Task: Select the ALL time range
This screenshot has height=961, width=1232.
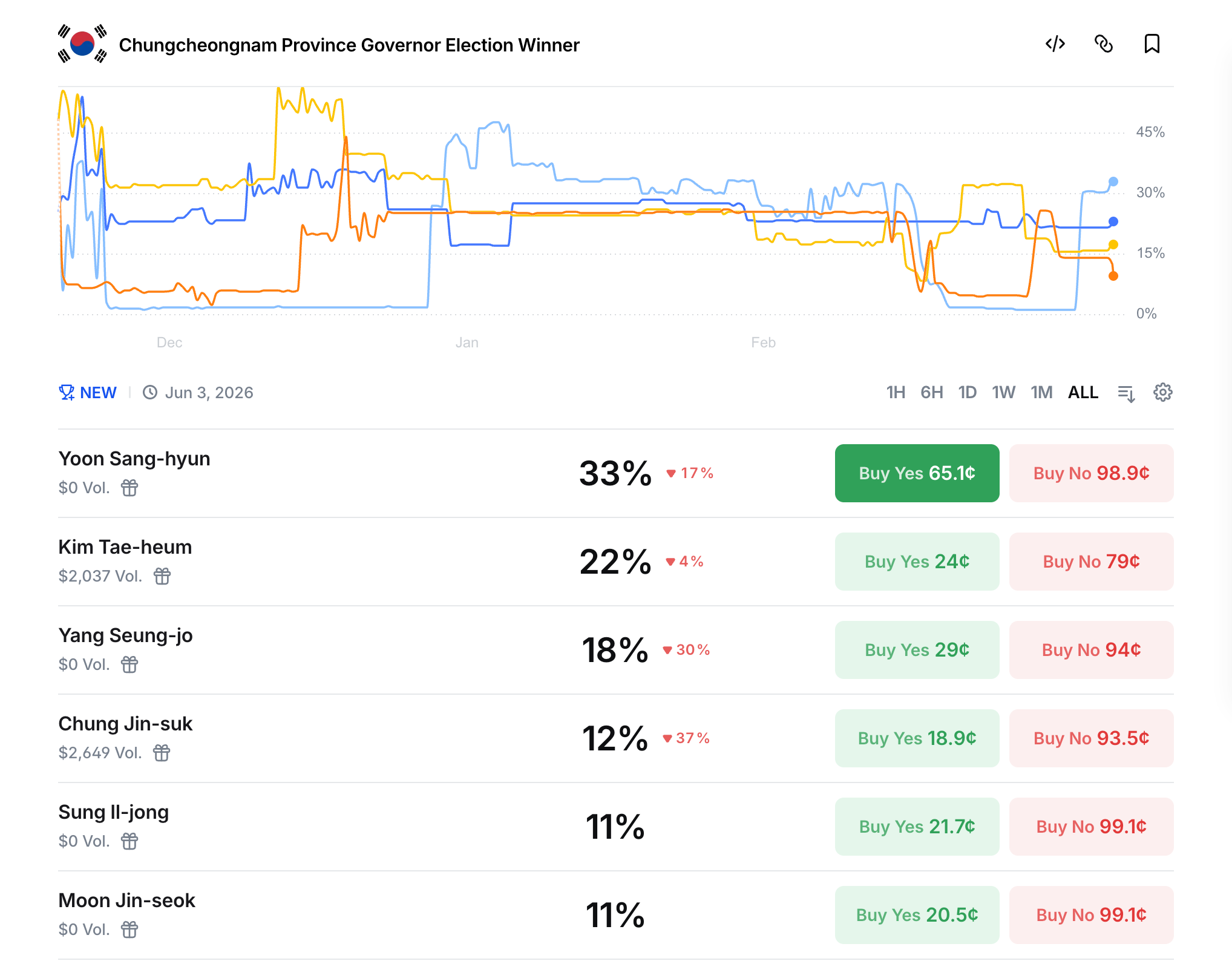Action: coord(1083,393)
